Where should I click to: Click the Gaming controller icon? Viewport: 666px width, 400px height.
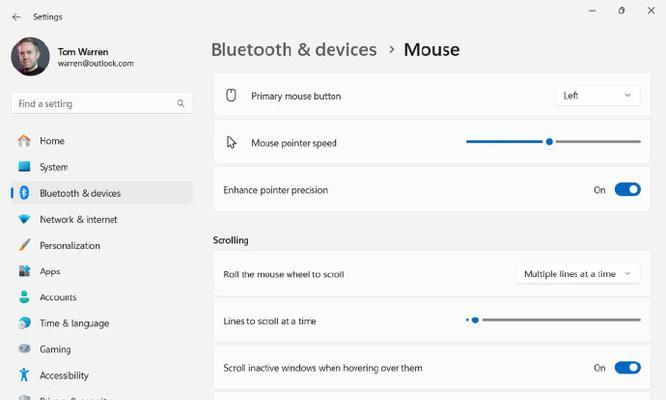[x=24, y=349]
